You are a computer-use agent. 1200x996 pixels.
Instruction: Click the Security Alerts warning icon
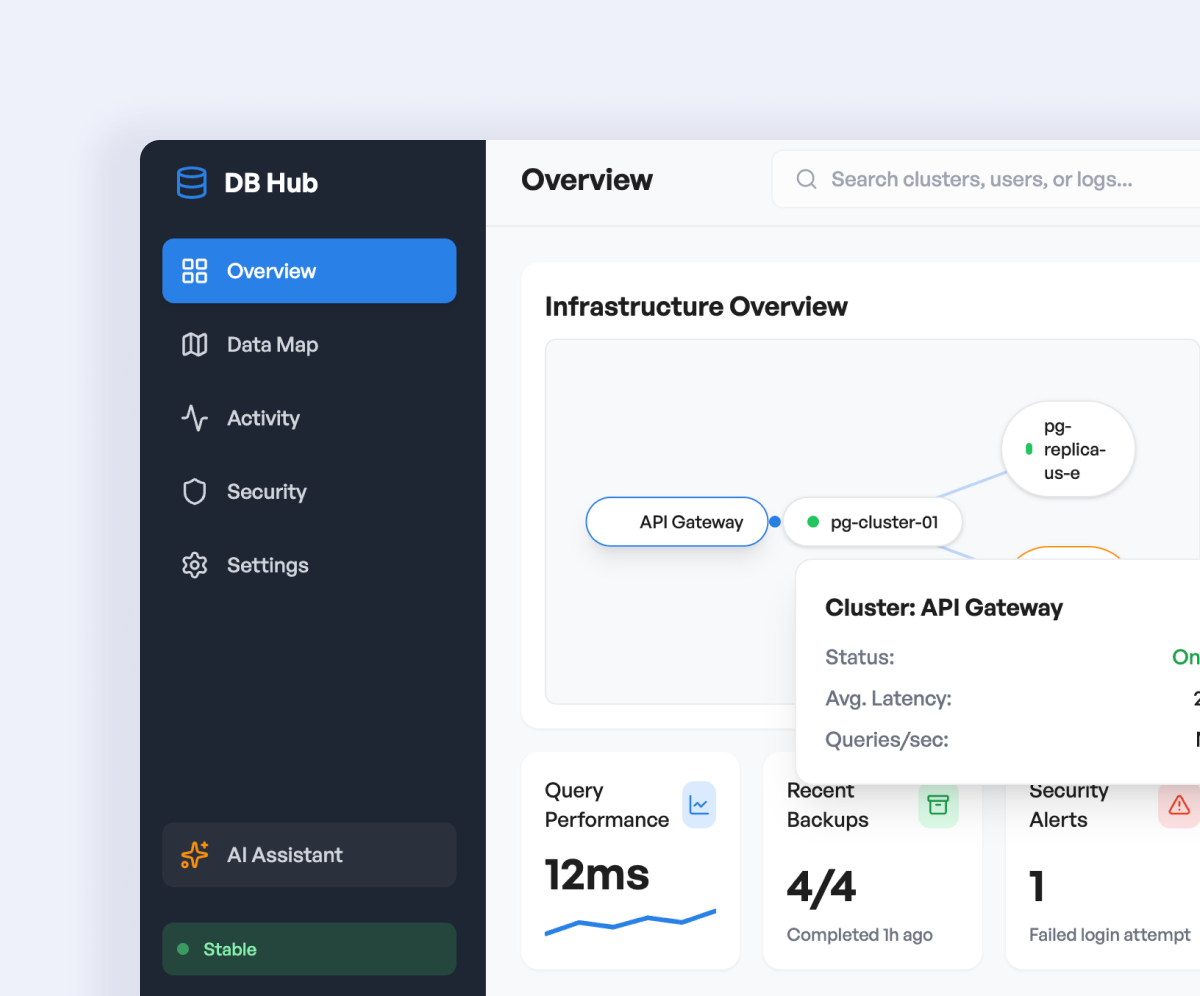1179,805
